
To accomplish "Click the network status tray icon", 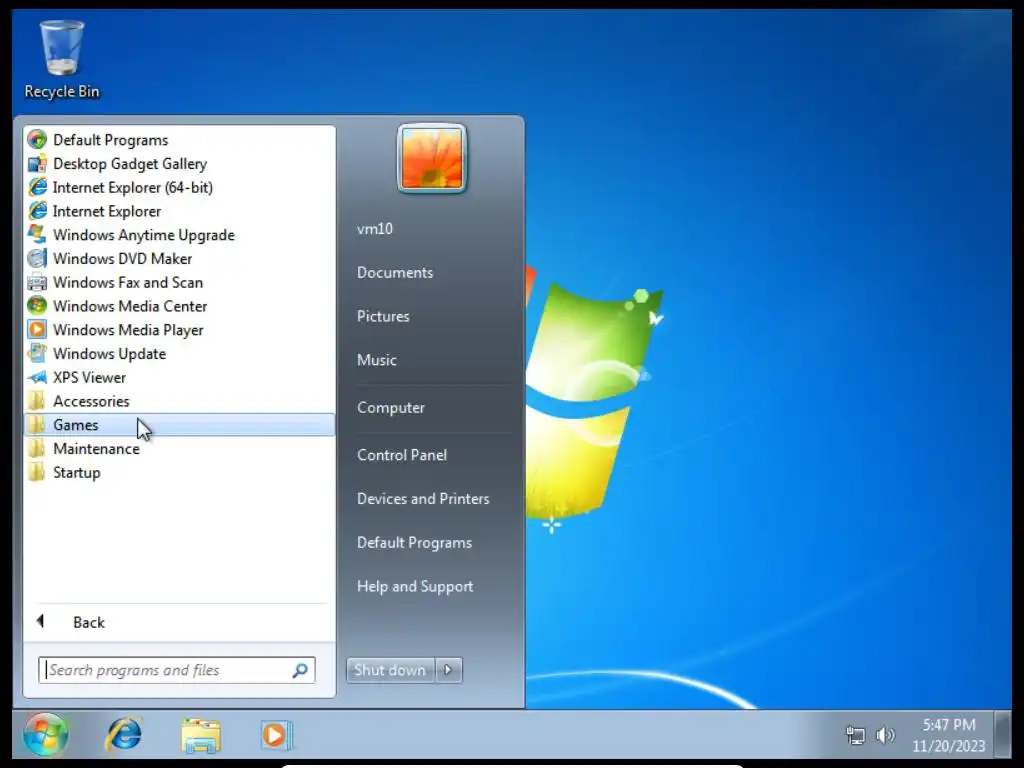I will click(854, 735).
